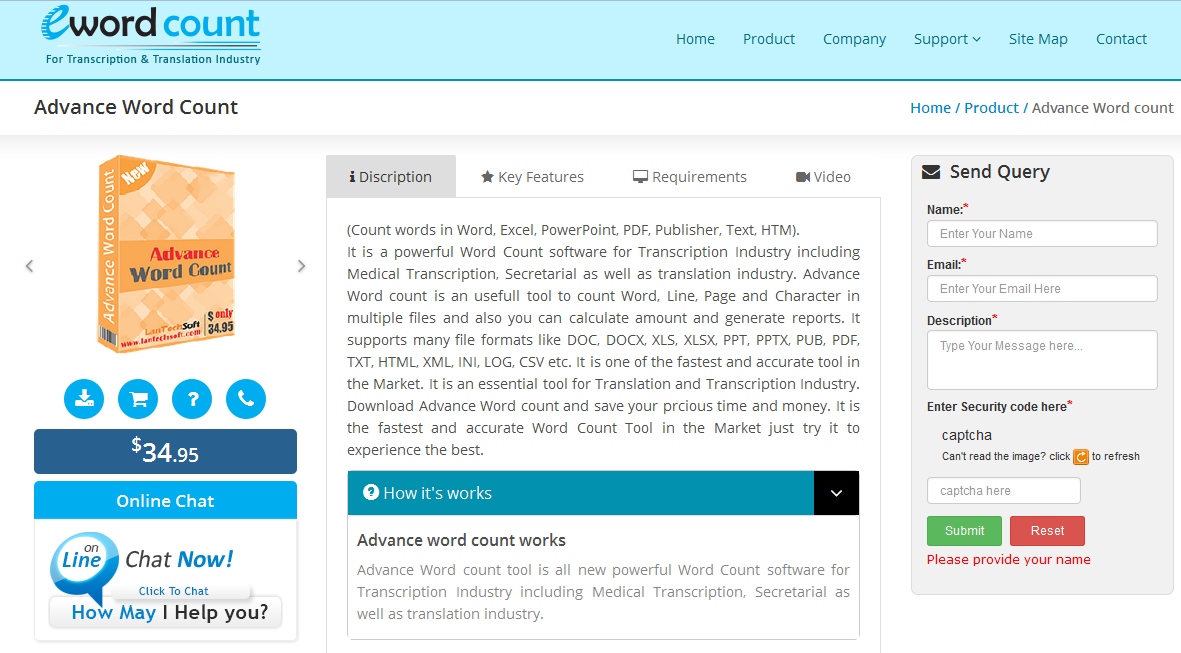The width and height of the screenshot is (1181, 653).
Task: Switch to Requirements tab
Action: pyautogui.click(x=690, y=177)
